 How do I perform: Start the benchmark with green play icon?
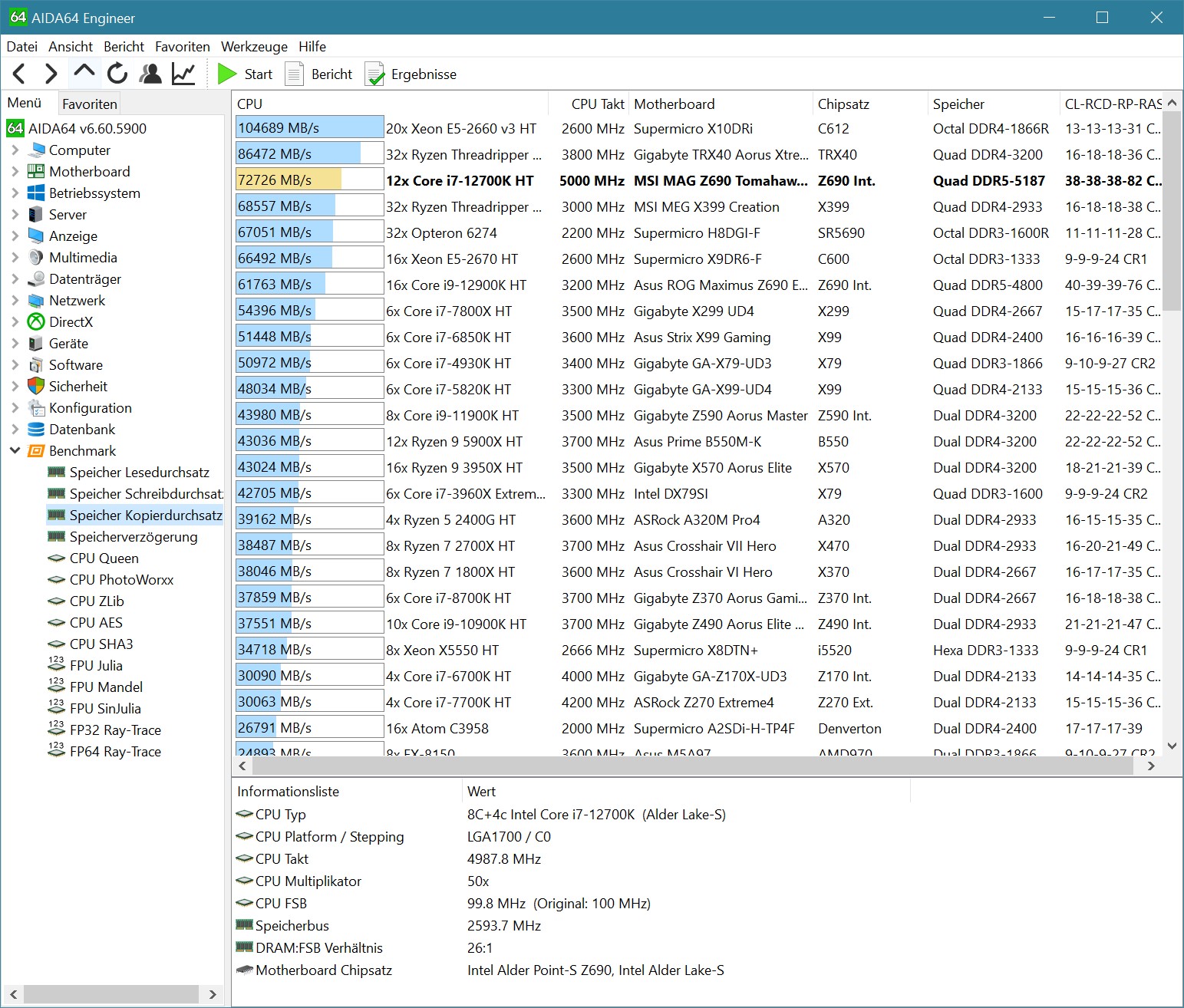[x=227, y=74]
